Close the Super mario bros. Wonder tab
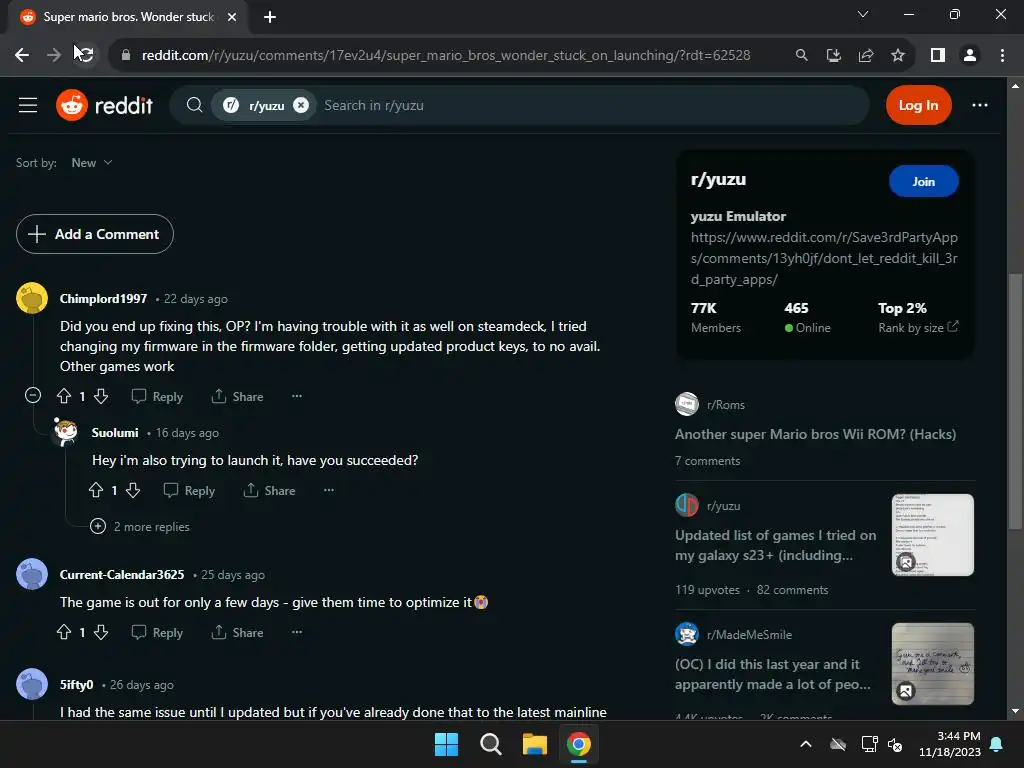This screenshot has height=768, width=1024. (232, 17)
